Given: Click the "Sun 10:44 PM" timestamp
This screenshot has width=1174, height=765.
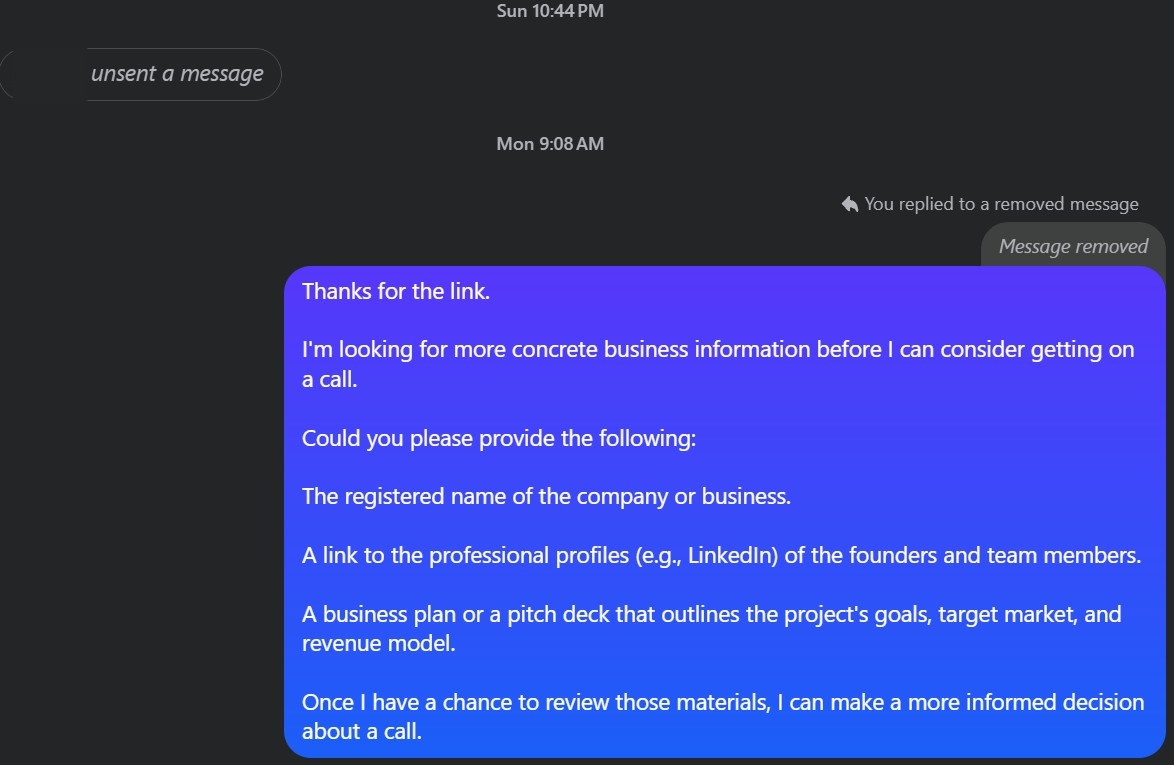Looking at the screenshot, I should [550, 11].
